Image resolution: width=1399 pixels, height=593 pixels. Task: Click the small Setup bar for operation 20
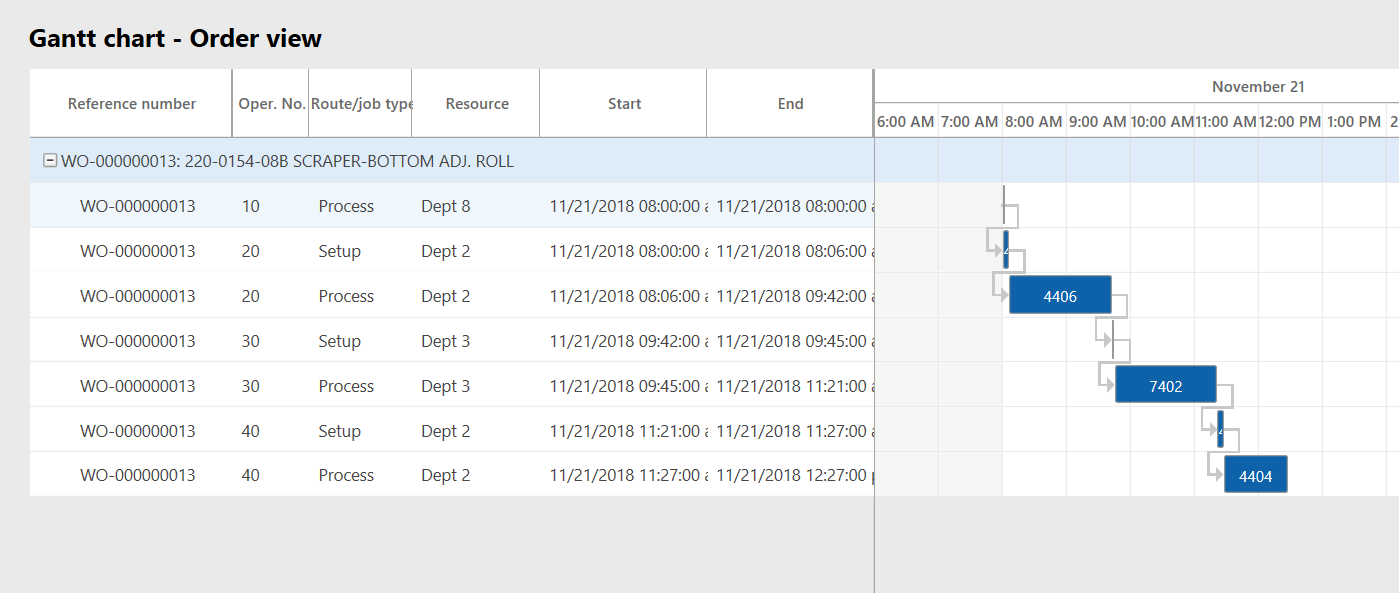point(1006,250)
